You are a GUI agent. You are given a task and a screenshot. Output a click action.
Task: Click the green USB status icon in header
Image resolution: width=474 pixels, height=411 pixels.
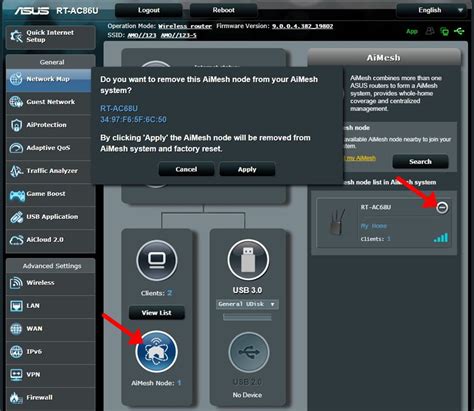click(x=459, y=31)
